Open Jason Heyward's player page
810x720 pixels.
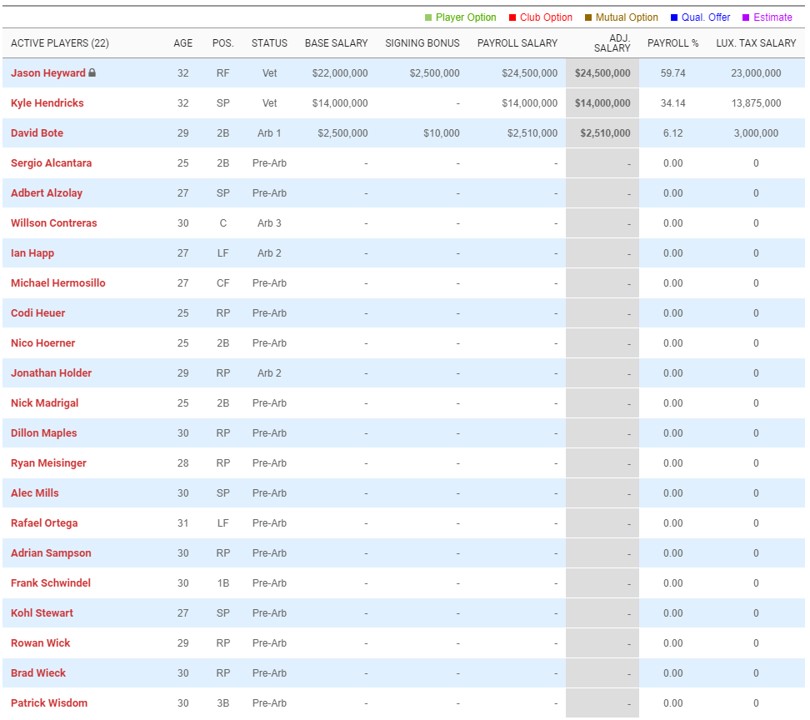48,73
